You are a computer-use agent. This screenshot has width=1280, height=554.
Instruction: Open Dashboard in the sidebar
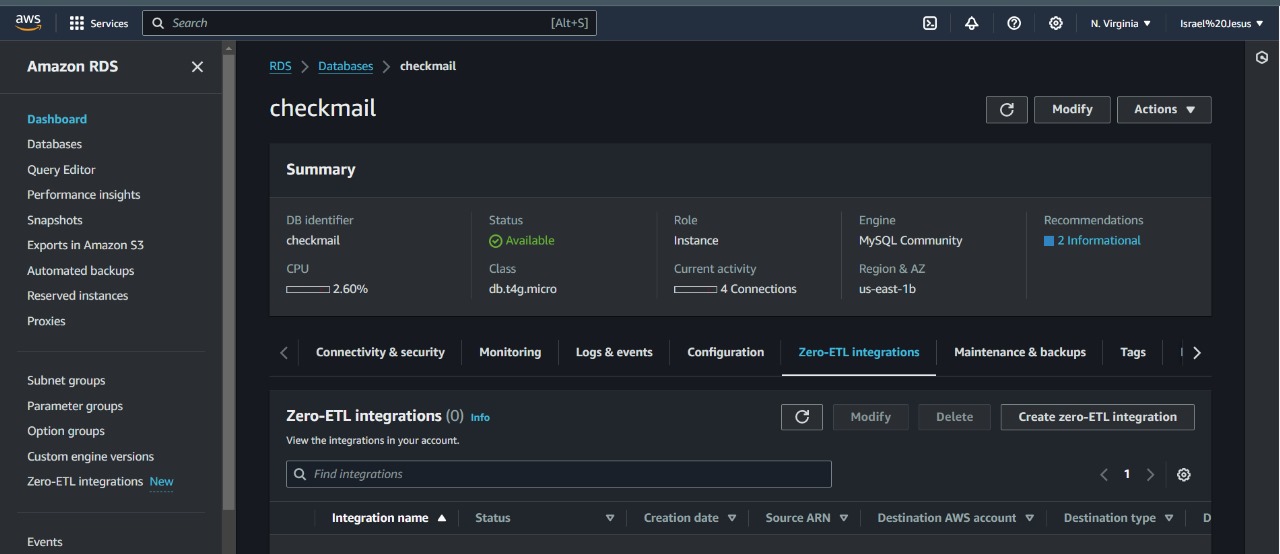tap(57, 119)
